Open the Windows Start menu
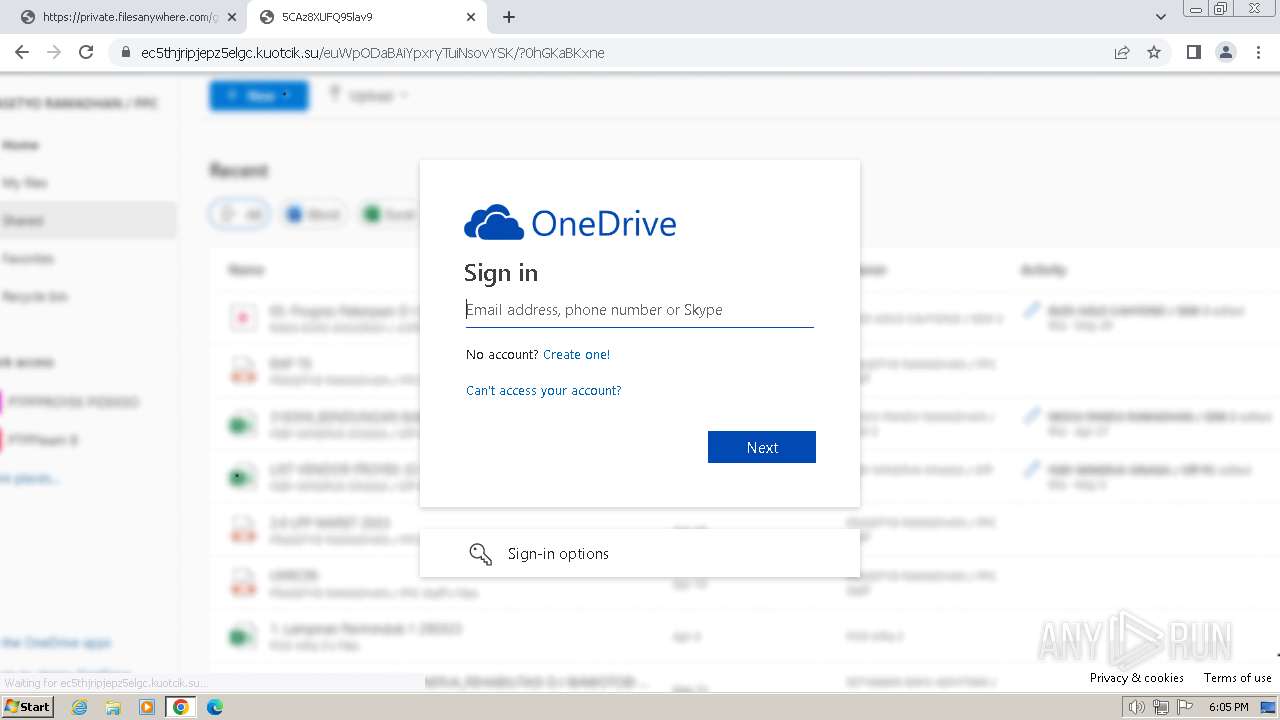This screenshot has height=720, width=1280. click(x=27, y=707)
